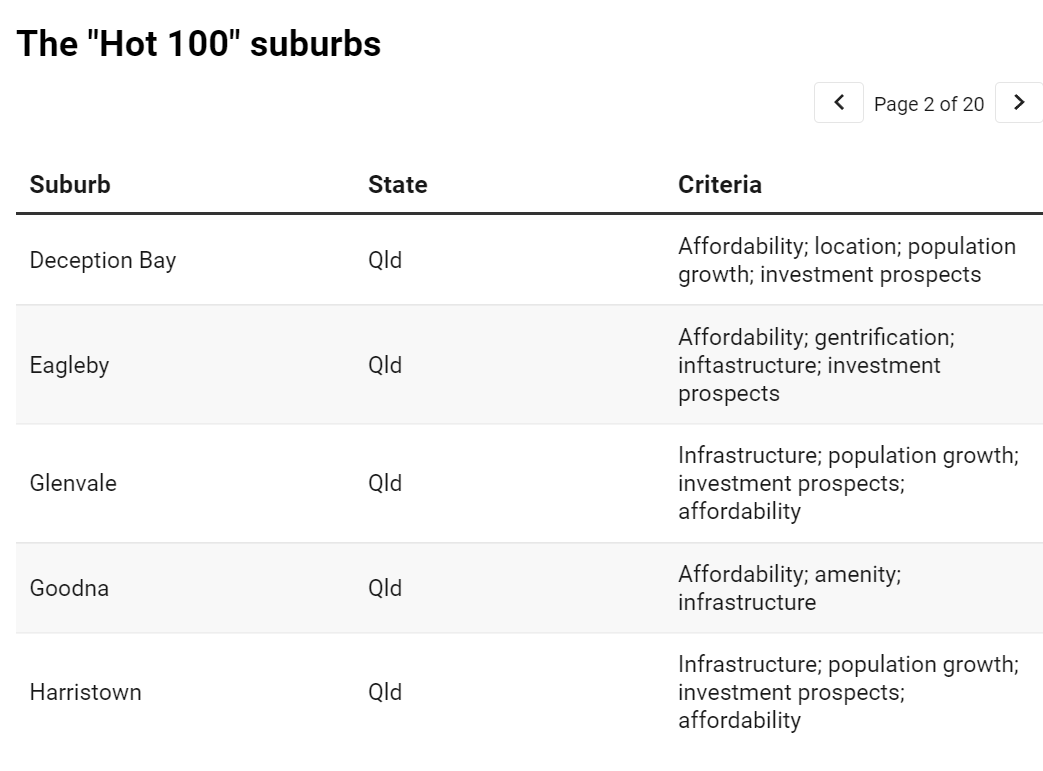Click the 'Page 2 of 20' indicator
This screenshot has width=1043, height=771.
tap(929, 104)
